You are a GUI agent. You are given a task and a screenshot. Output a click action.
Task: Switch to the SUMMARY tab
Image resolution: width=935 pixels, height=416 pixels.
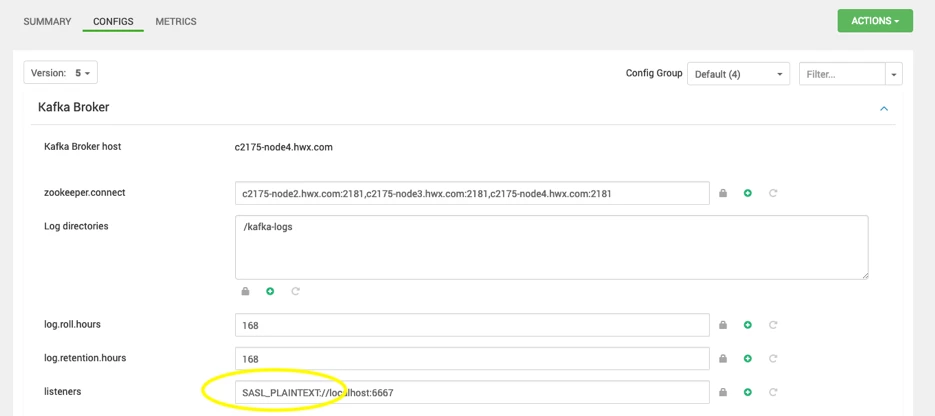click(47, 21)
